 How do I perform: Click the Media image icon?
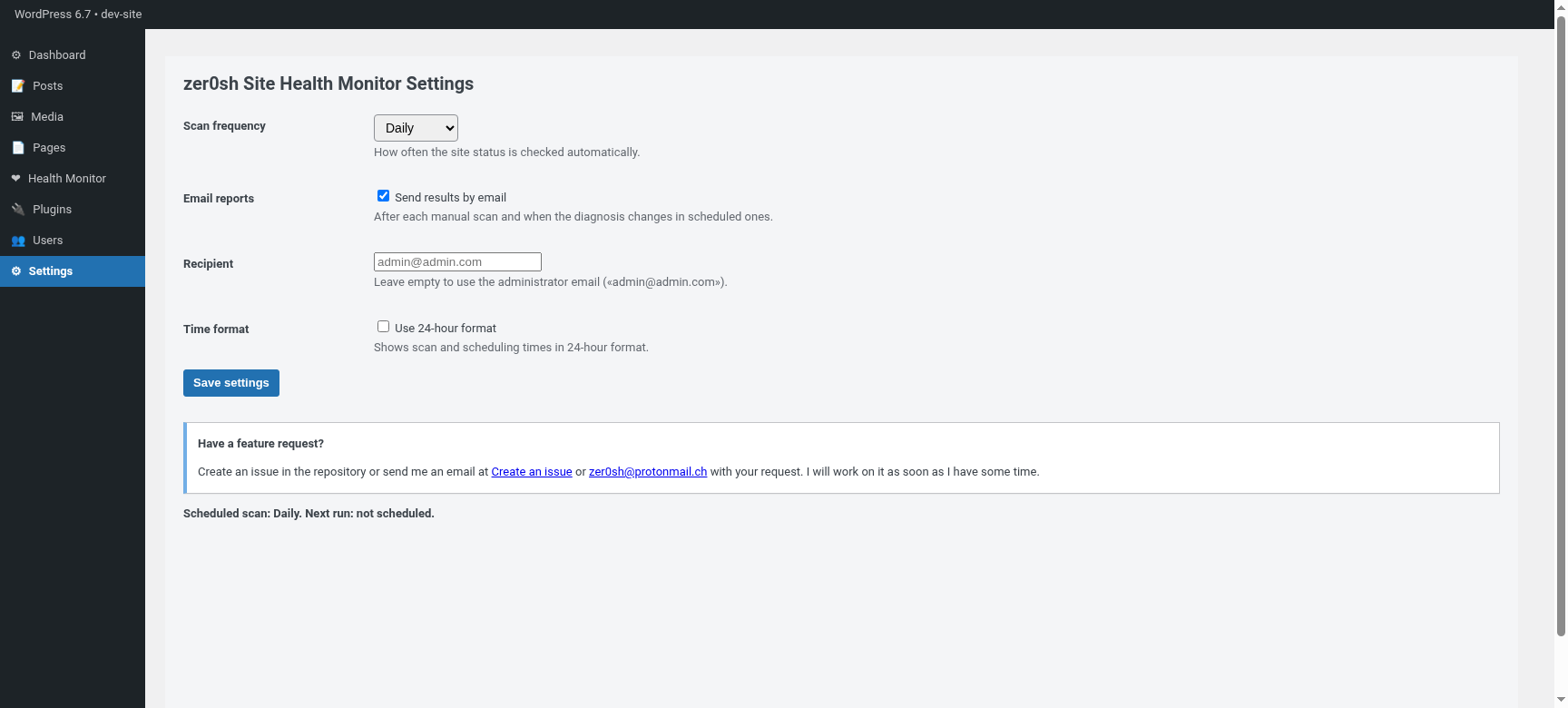click(17, 117)
